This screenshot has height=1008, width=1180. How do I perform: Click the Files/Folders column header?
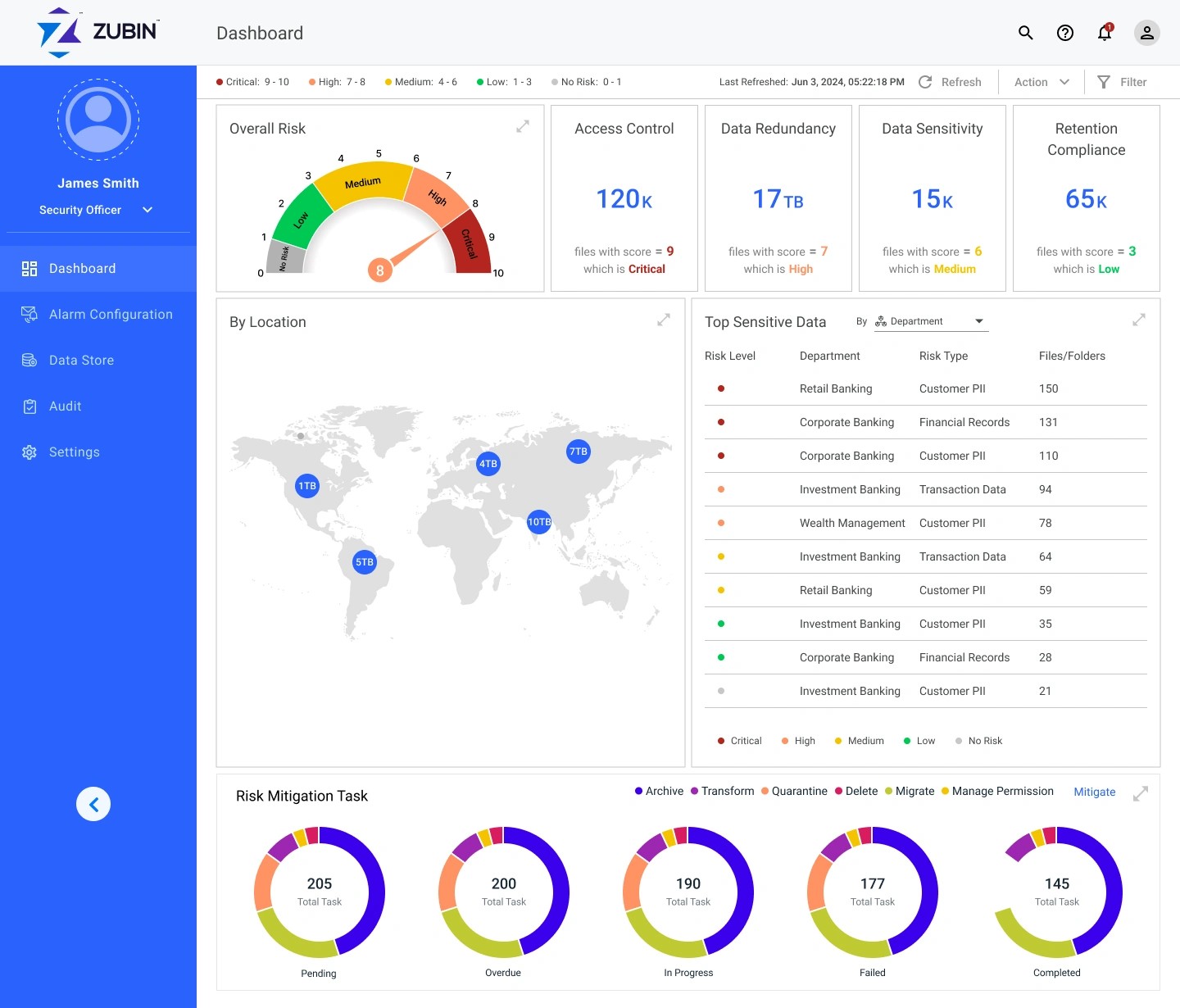pyautogui.click(x=1072, y=356)
